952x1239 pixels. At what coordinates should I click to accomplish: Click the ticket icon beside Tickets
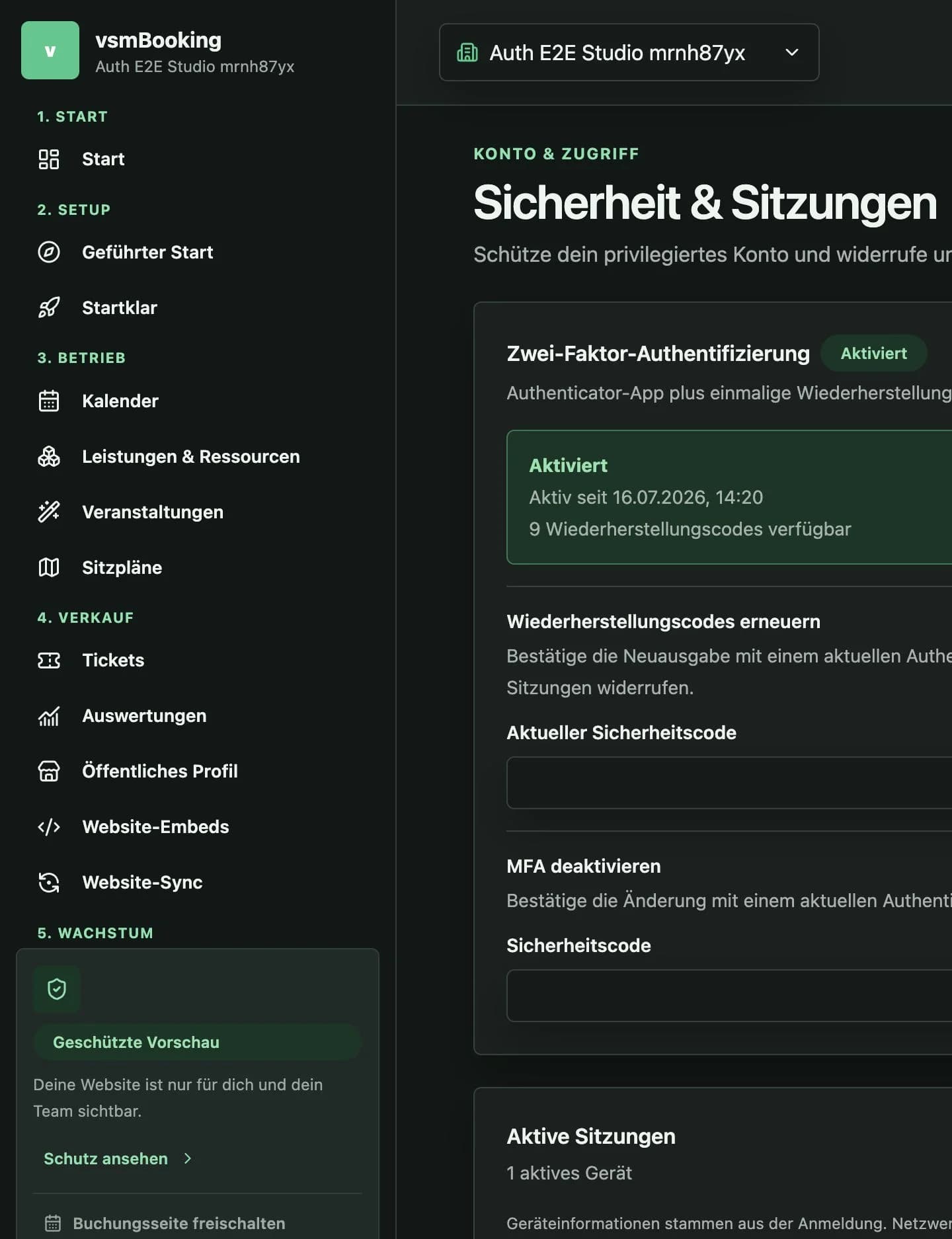tap(49, 660)
